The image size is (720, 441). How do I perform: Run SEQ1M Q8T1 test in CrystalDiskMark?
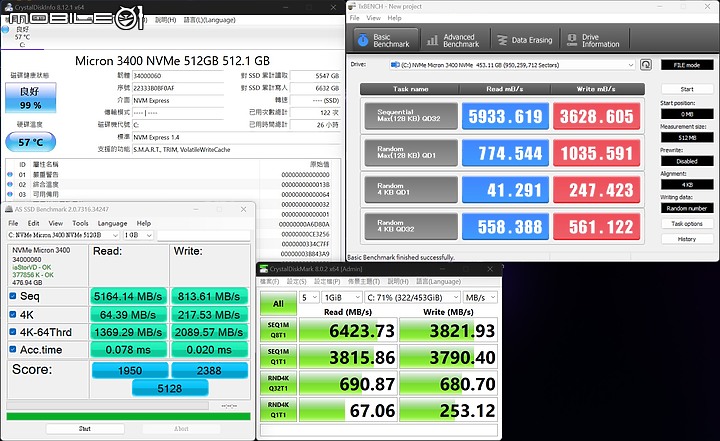(278, 330)
